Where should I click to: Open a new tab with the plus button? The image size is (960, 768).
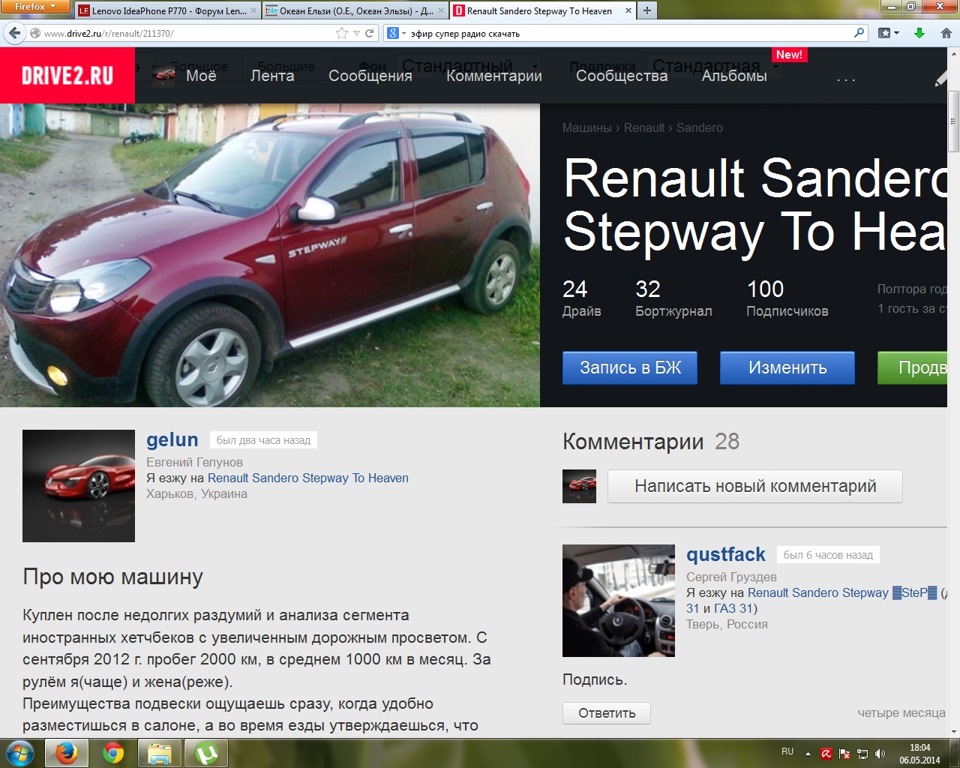647,10
